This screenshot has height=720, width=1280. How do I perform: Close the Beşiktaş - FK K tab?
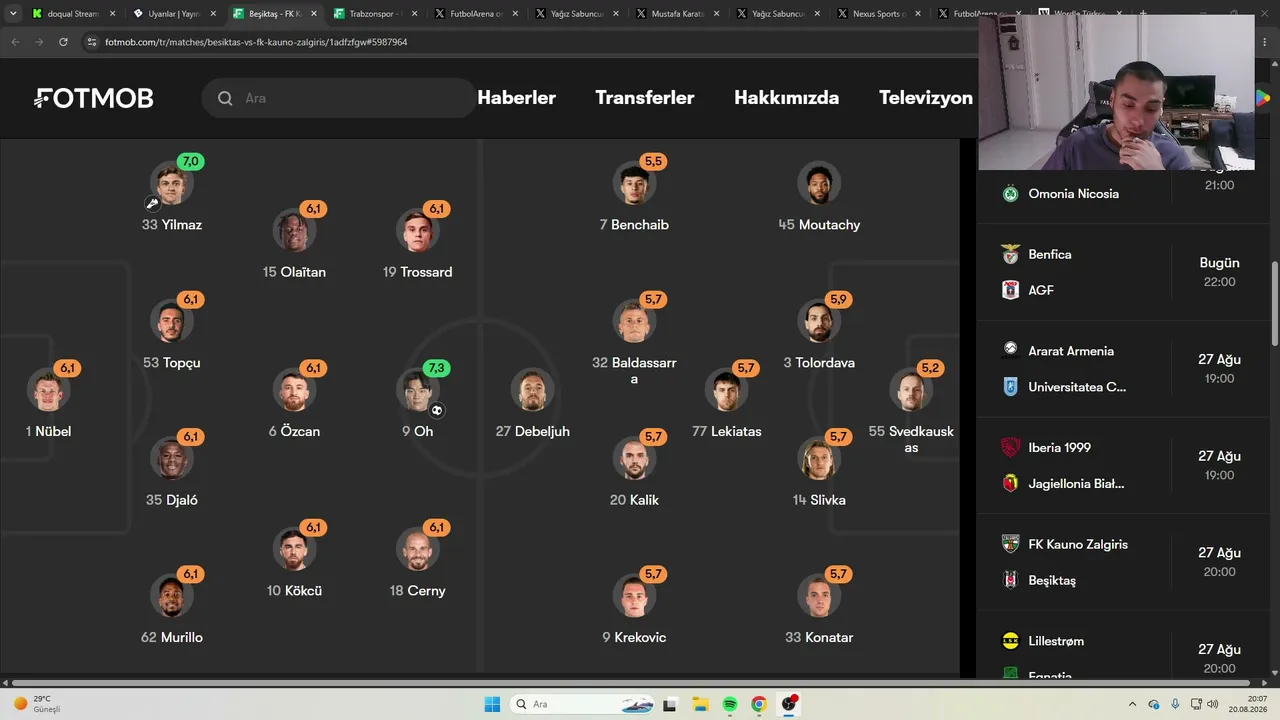click(314, 14)
